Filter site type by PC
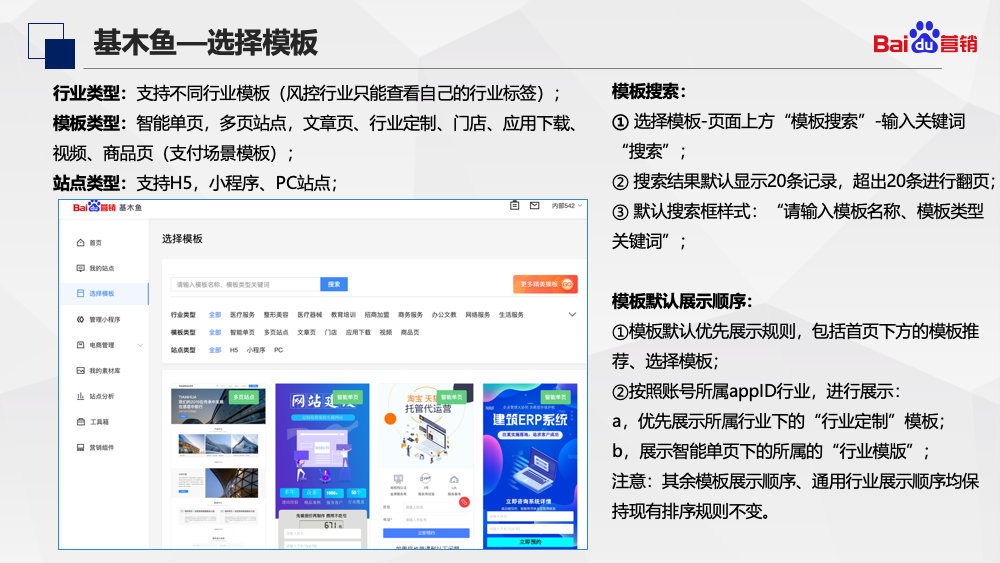 (278, 350)
